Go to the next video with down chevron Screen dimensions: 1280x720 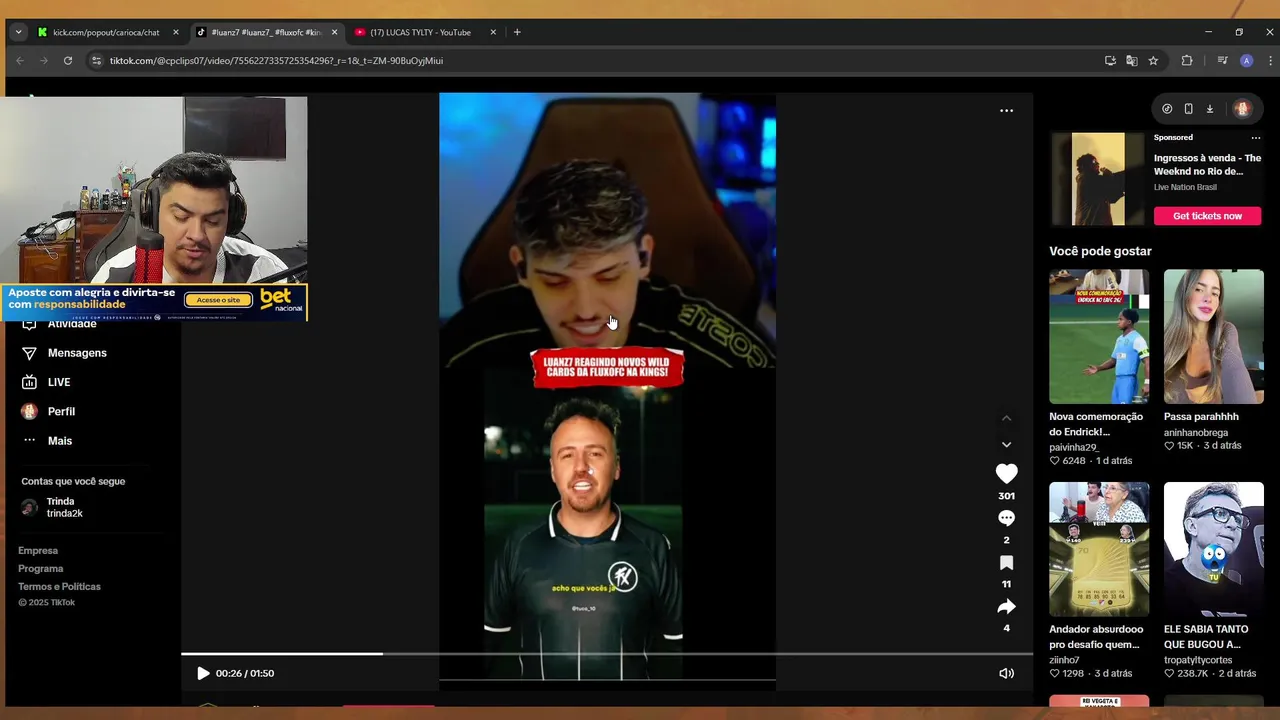[1006, 445]
